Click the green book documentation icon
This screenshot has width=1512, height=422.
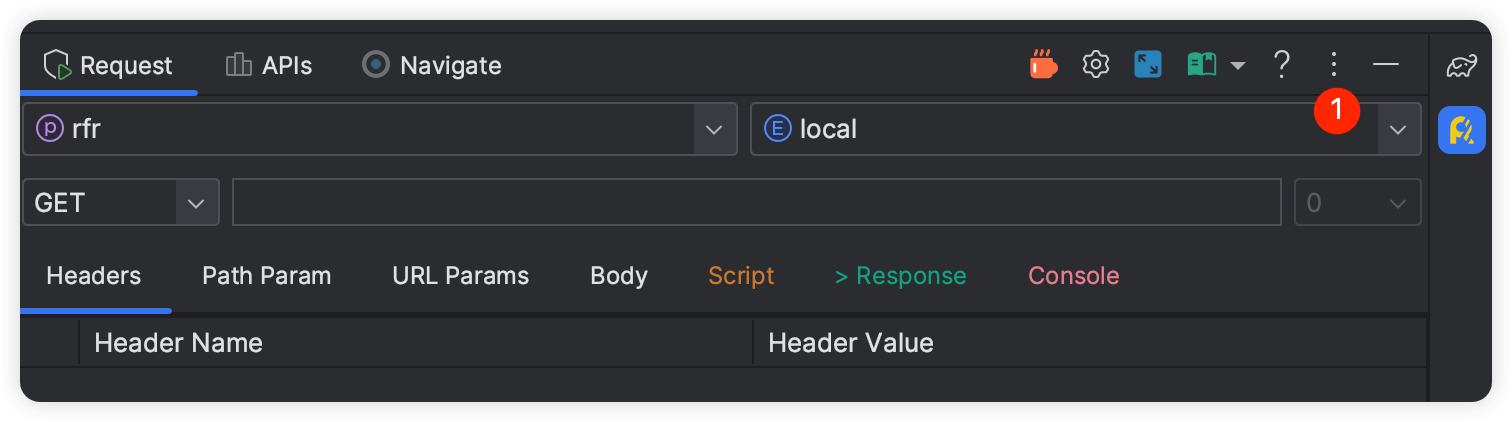click(1201, 65)
